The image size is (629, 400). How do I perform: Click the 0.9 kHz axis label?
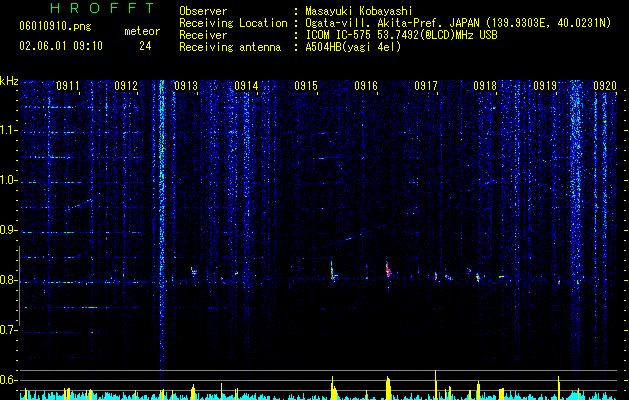(8, 230)
